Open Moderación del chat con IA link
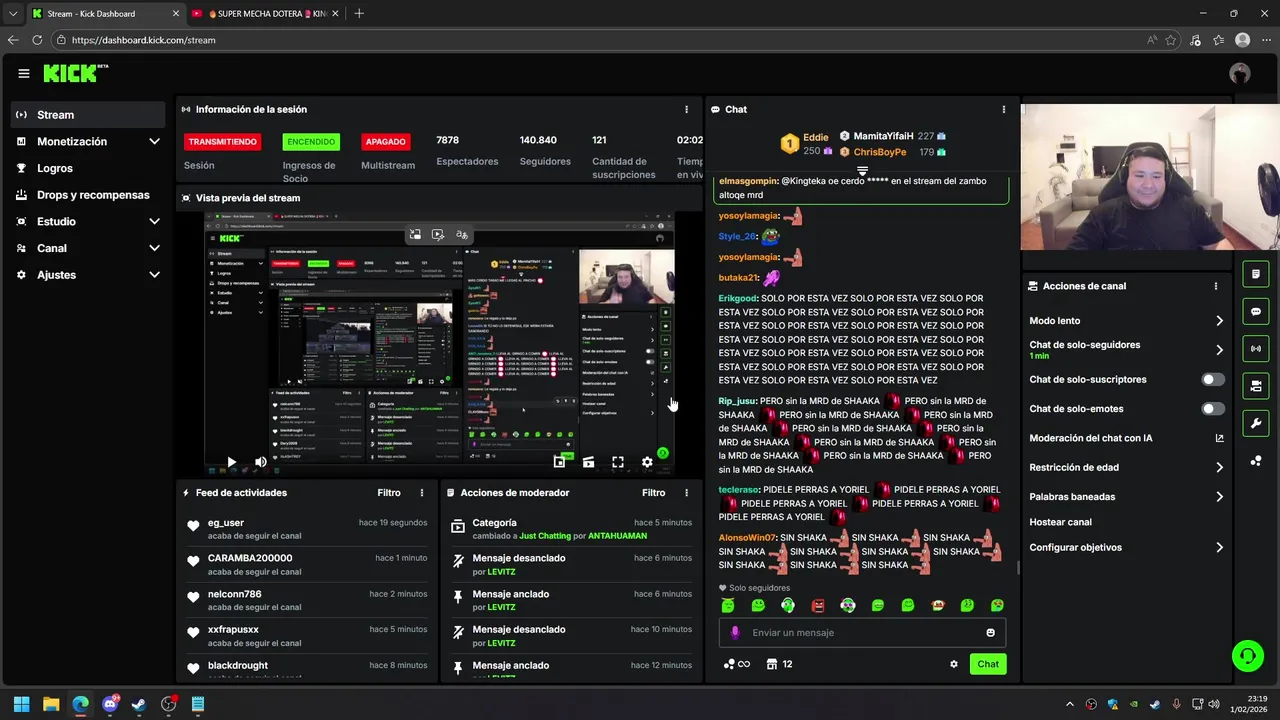This screenshot has width=1280, height=720. [1127, 438]
